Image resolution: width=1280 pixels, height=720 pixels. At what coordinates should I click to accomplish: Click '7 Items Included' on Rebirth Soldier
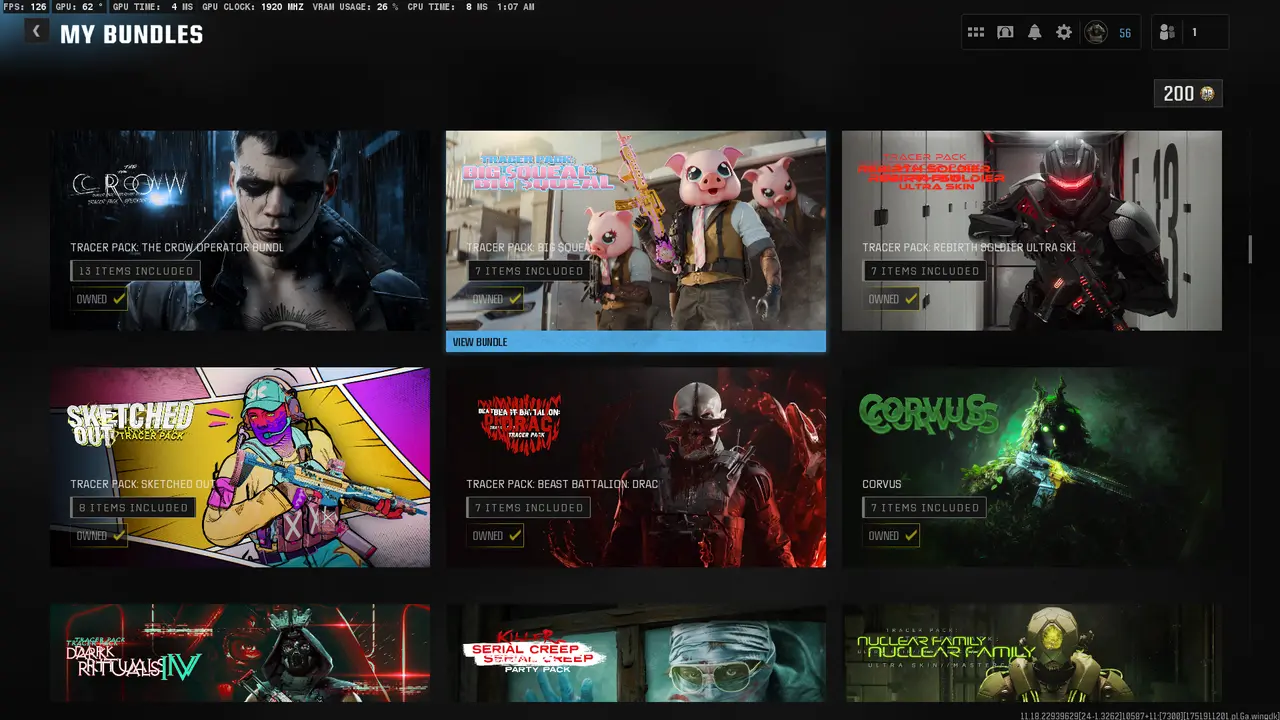pyautogui.click(x=924, y=271)
